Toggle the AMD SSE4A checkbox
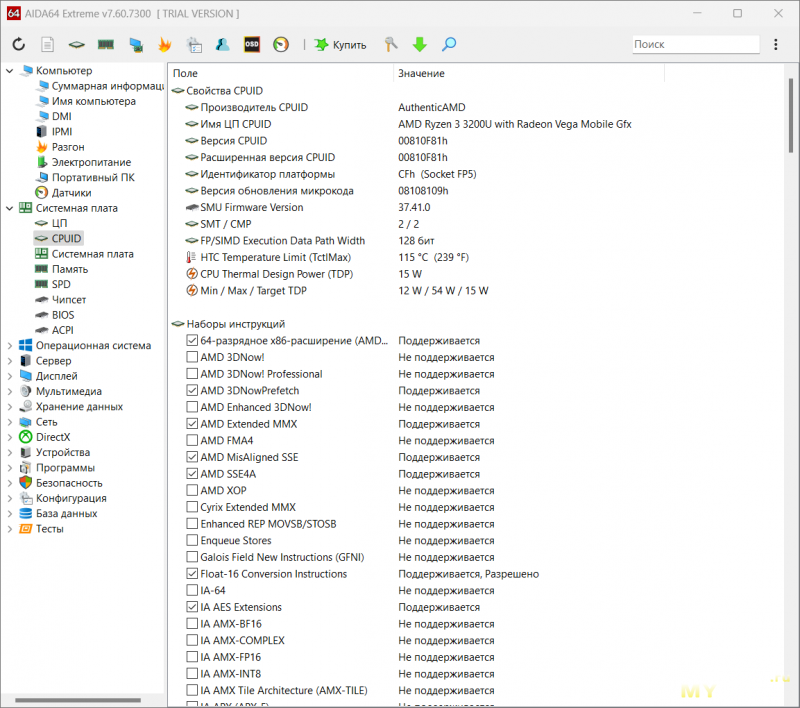The image size is (800, 708). coord(192,473)
